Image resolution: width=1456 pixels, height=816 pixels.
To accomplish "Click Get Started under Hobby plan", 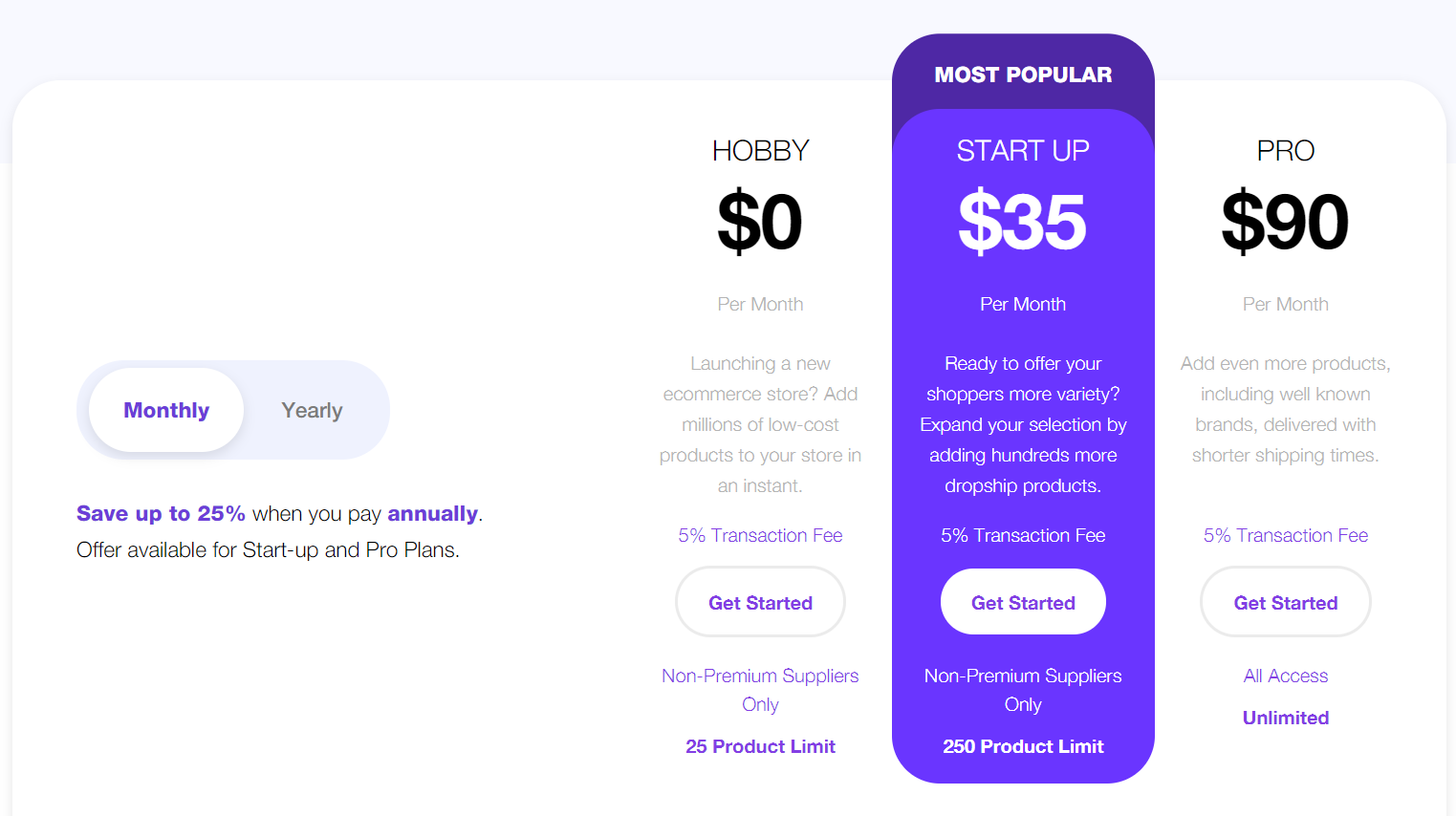I will pos(760,603).
